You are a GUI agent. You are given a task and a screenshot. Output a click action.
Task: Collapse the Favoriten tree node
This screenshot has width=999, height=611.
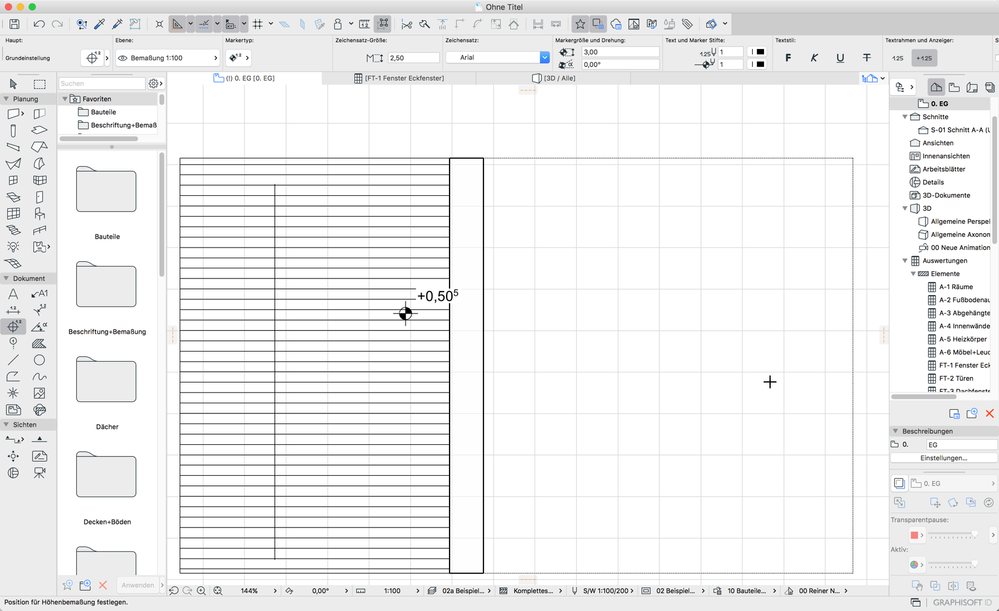click(x=64, y=99)
